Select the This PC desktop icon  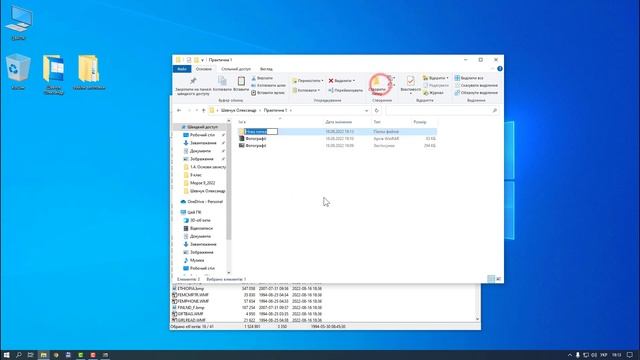point(18,24)
